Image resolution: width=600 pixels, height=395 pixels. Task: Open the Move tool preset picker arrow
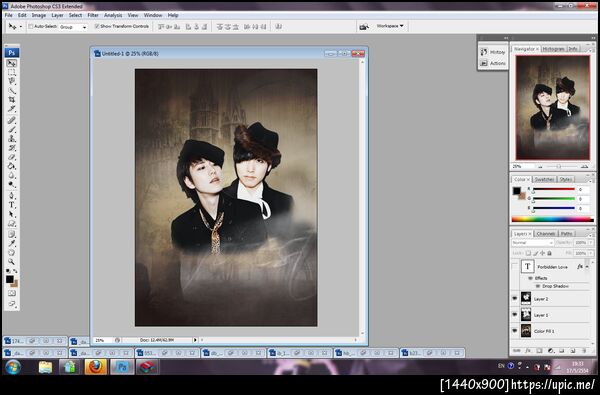coord(21,27)
